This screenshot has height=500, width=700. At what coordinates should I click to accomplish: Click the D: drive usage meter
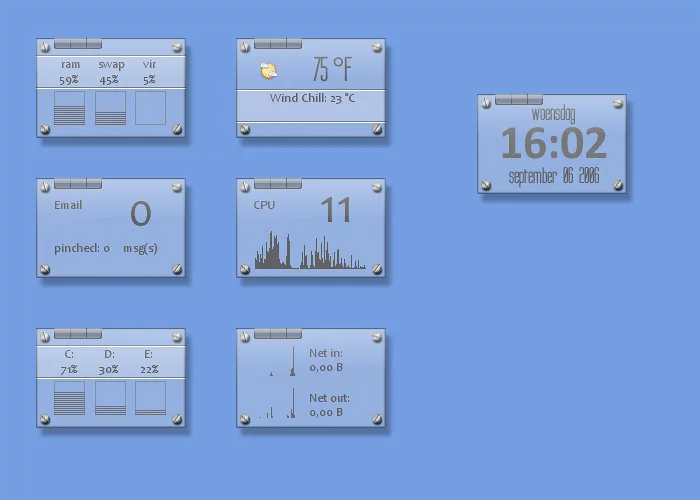click(110, 398)
